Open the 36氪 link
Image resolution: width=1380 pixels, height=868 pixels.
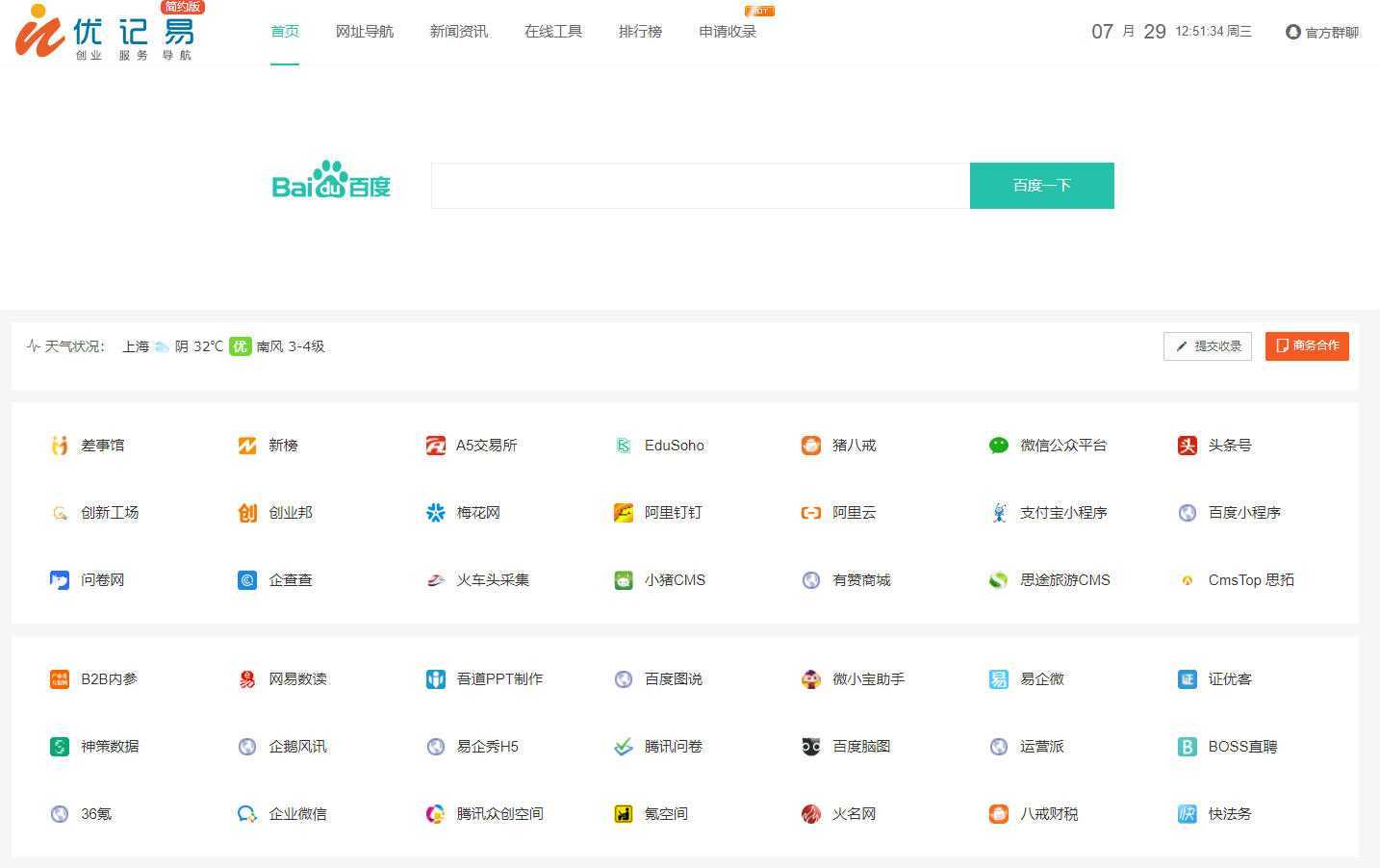96,814
